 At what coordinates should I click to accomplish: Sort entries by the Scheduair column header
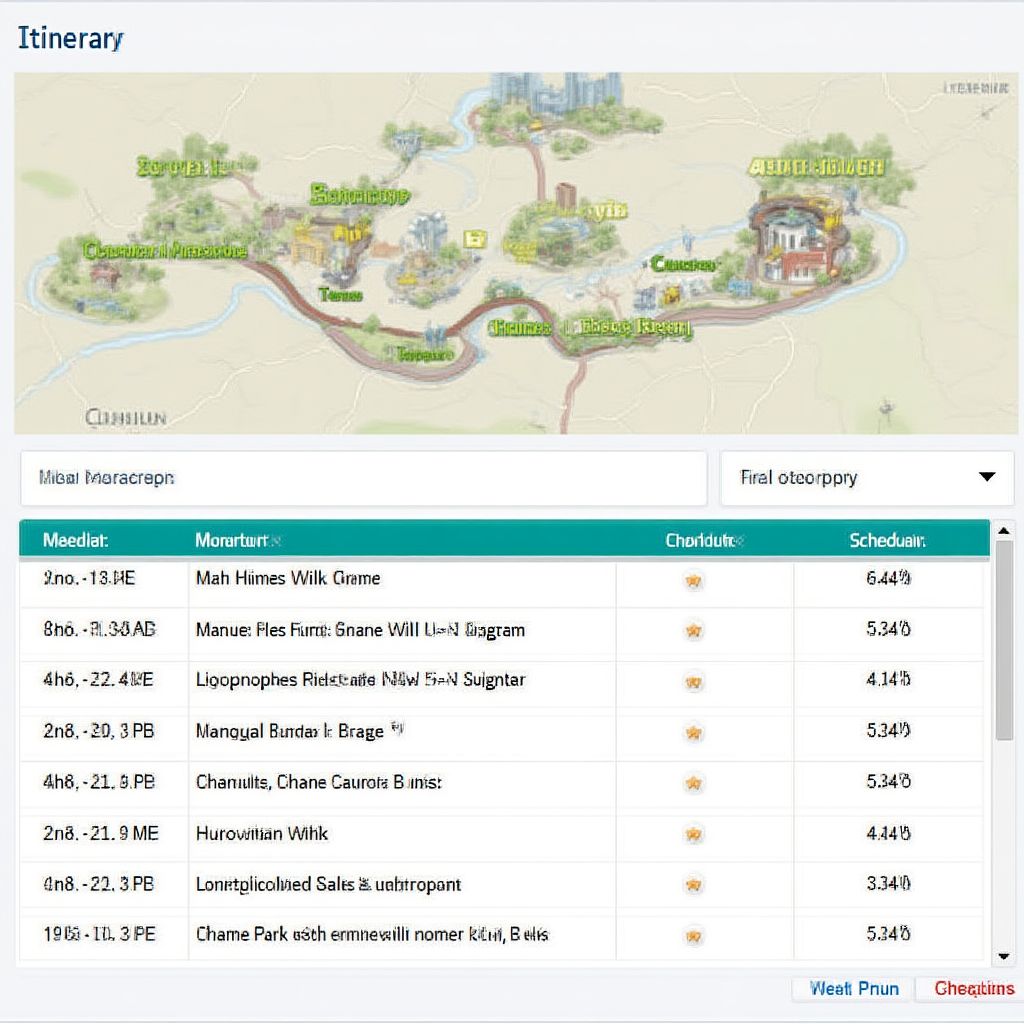click(x=888, y=539)
